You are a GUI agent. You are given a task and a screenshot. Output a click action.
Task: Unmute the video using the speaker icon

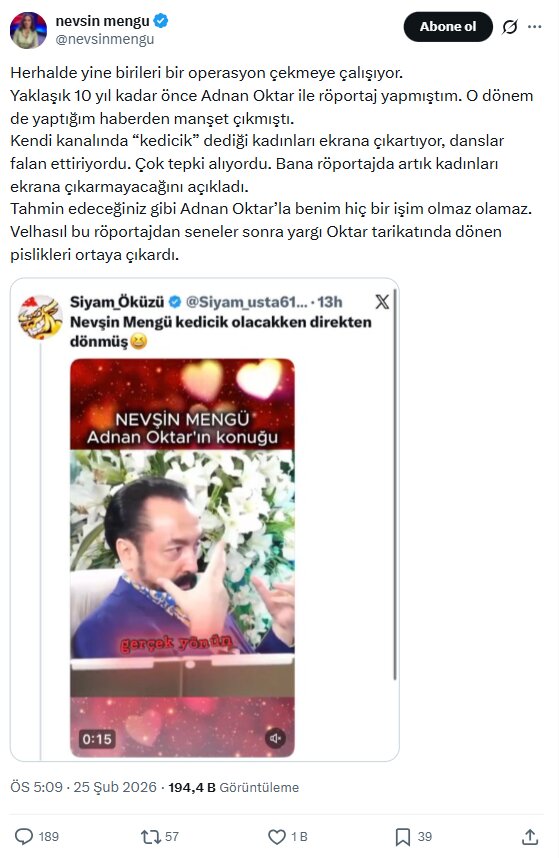click(x=275, y=739)
